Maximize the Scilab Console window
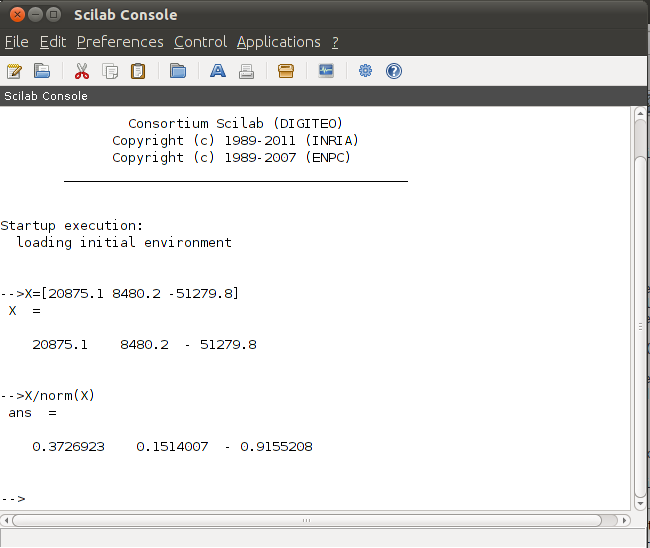This screenshot has width=650, height=548. [53, 15]
